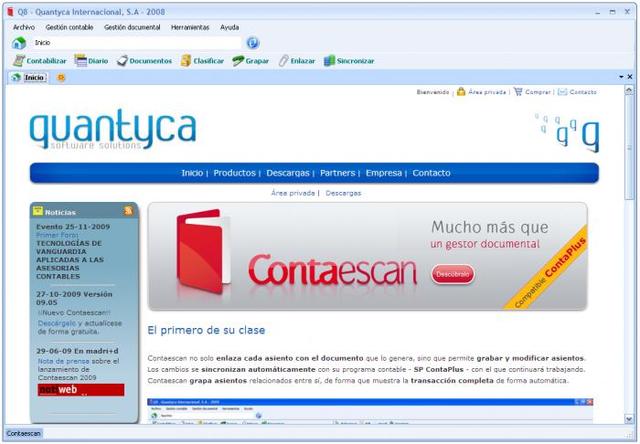Image resolution: width=640 pixels, height=444 pixels.
Task: Open Productos in the blue navigation bar
Action: tap(234, 173)
